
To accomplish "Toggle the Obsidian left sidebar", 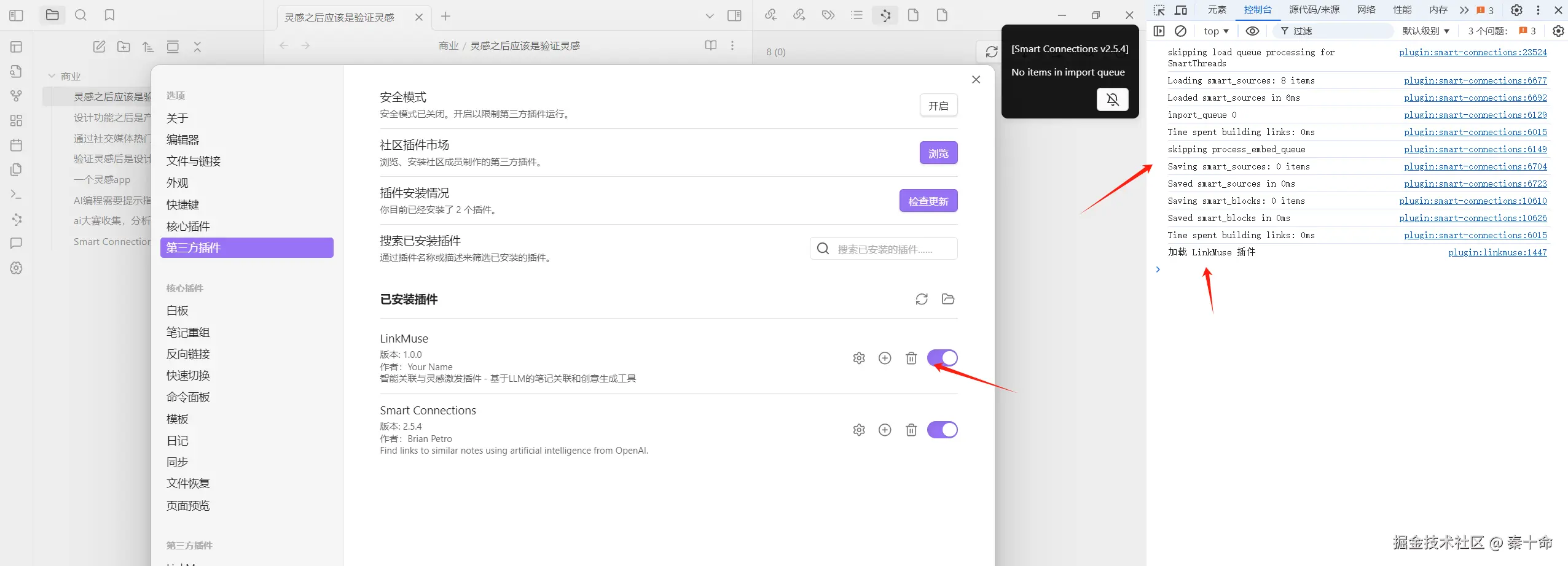I will pyautogui.click(x=17, y=15).
